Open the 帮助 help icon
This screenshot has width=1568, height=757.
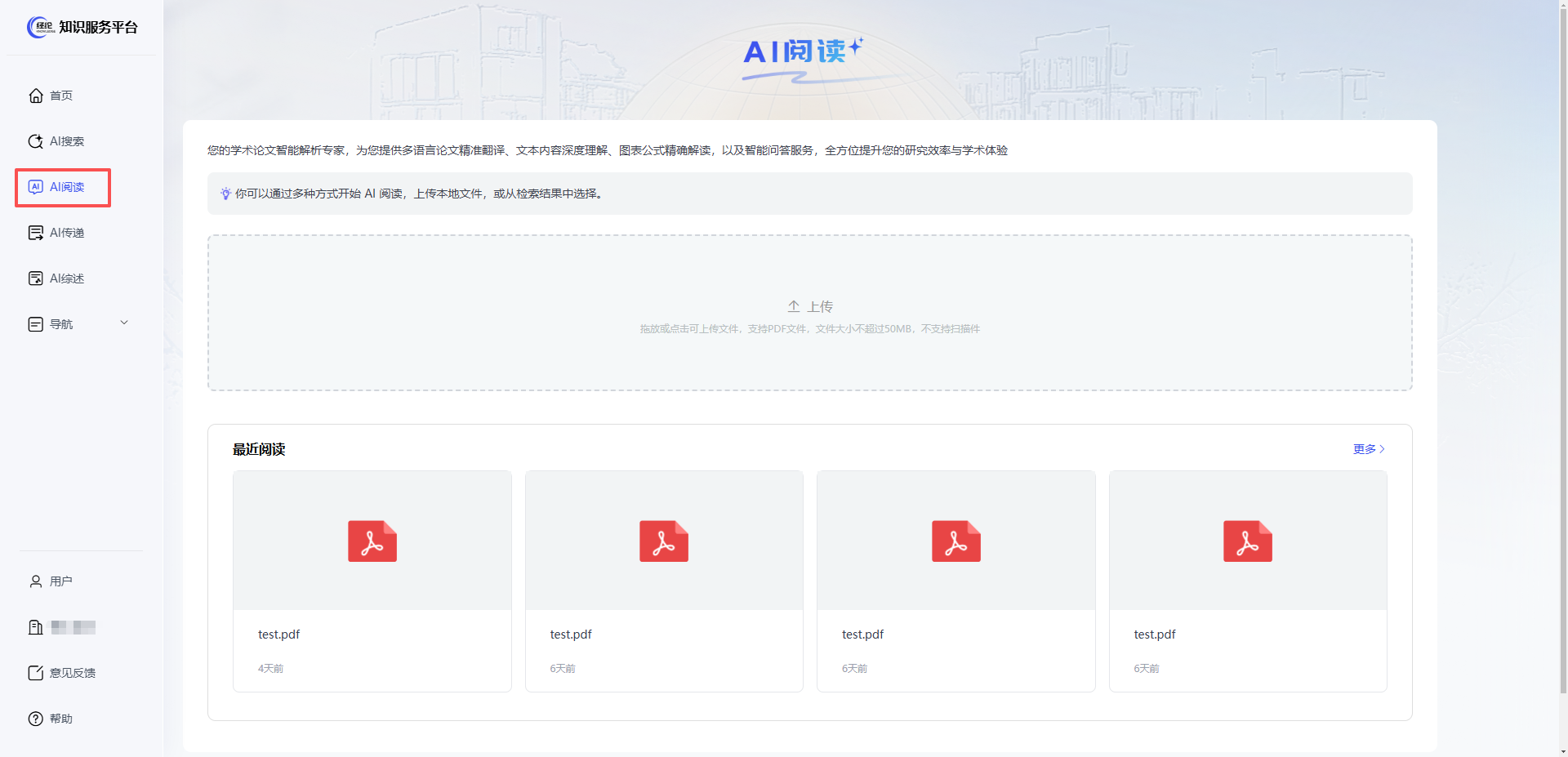35,719
